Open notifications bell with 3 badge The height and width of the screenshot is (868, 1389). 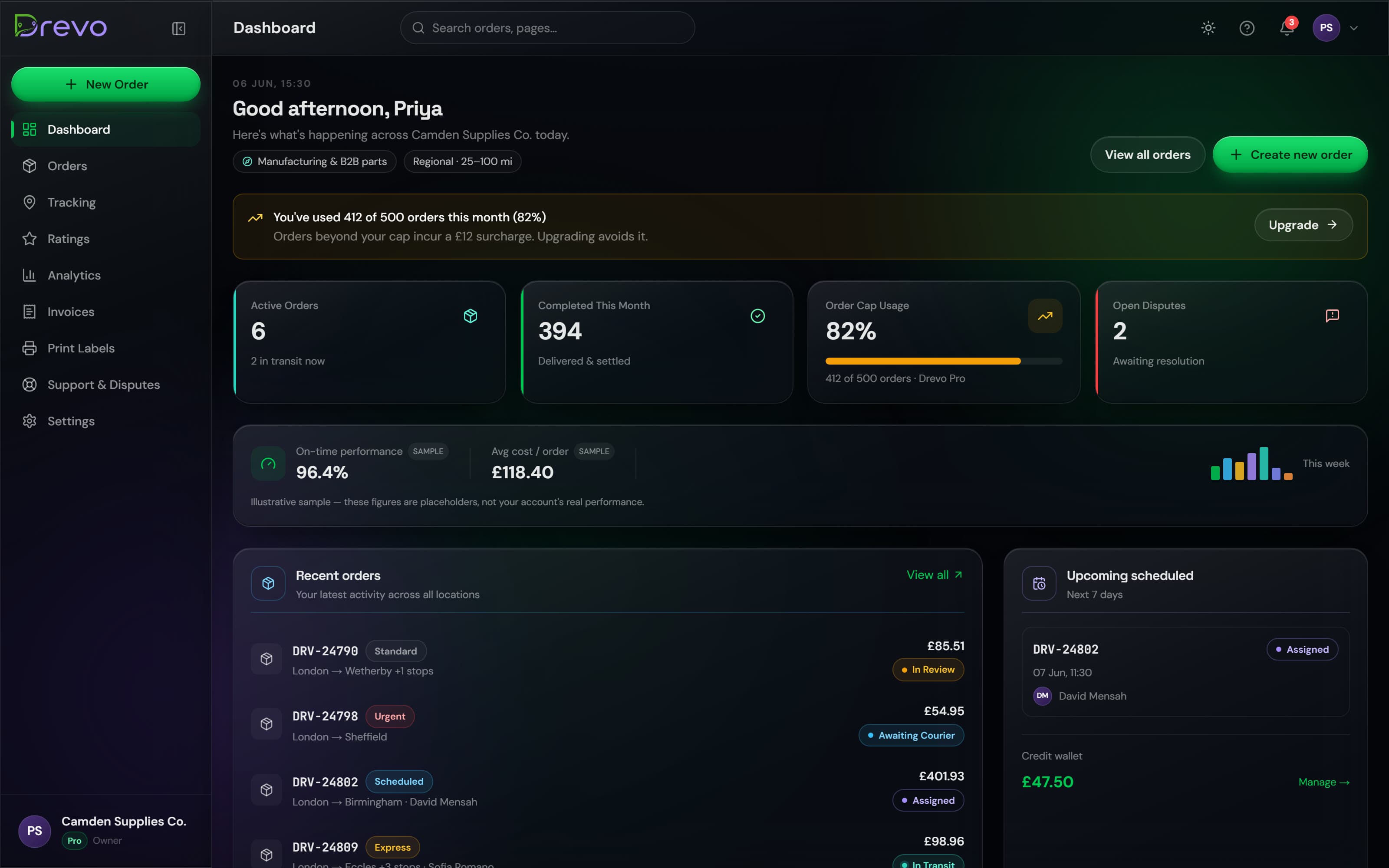pyautogui.click(x=1286, y=27)
